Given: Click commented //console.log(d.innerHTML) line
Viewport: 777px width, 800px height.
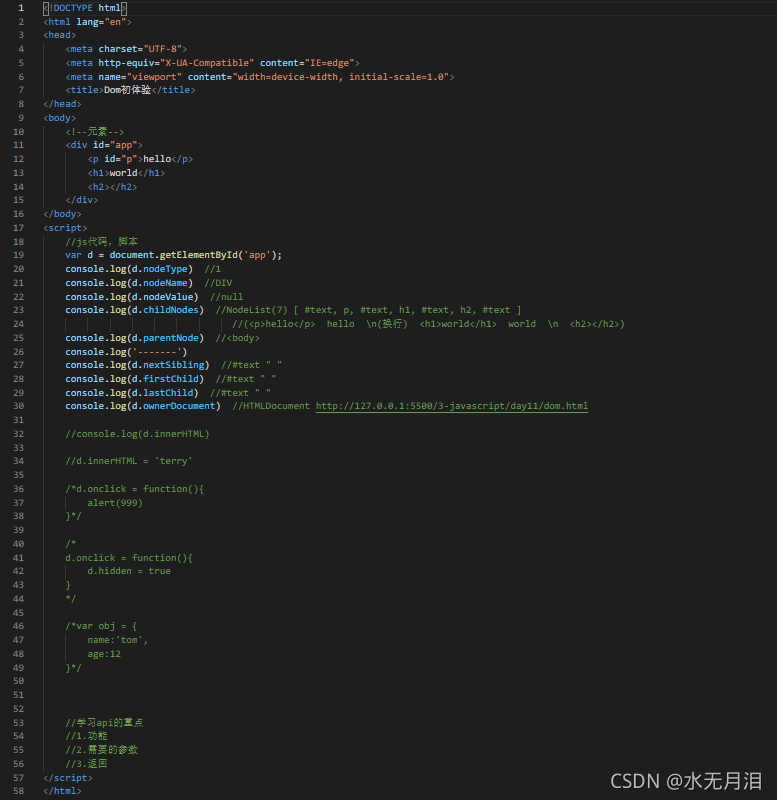Looking at the screenshot, I should coord(137,434).
